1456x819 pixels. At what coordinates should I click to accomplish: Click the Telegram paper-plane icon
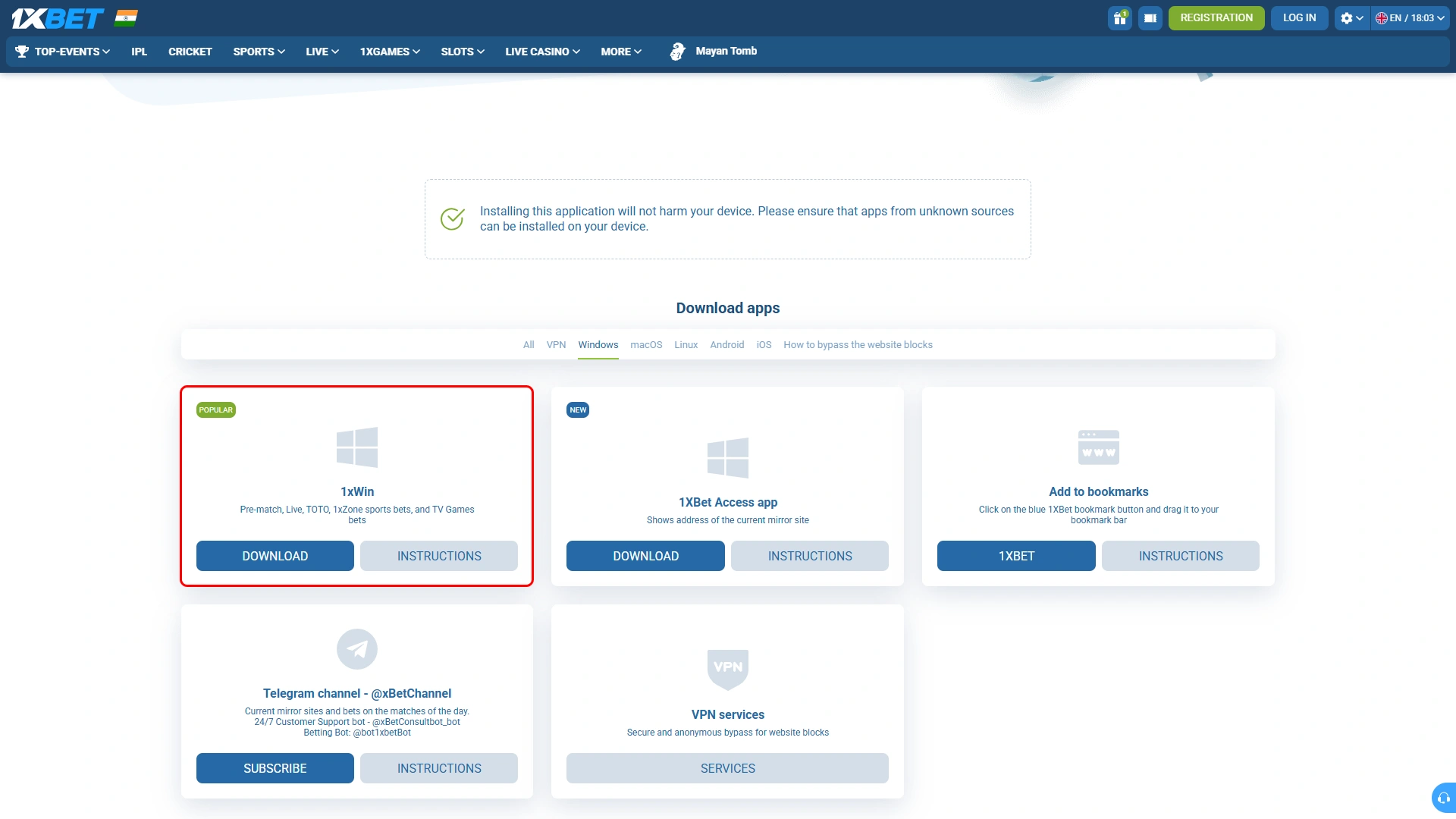357,649
